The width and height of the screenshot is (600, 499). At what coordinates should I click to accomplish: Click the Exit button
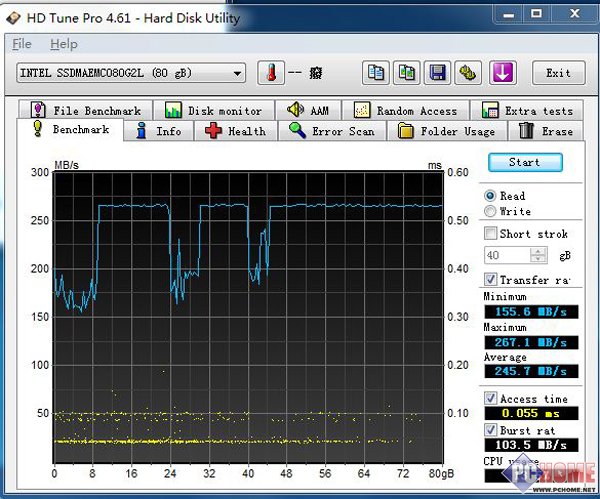click(x=558, y=73)
